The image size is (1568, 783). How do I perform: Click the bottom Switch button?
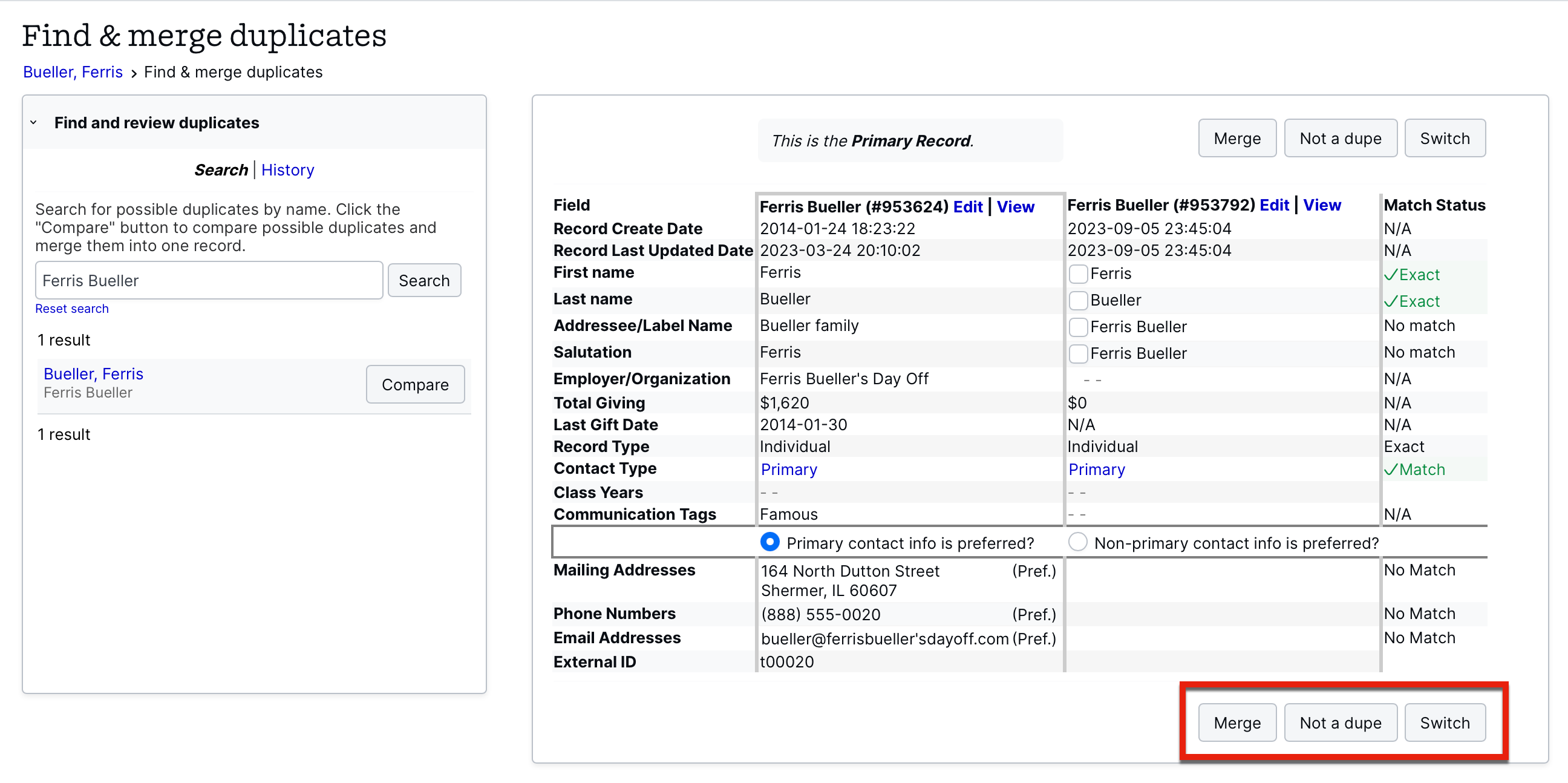[1445, 722]
